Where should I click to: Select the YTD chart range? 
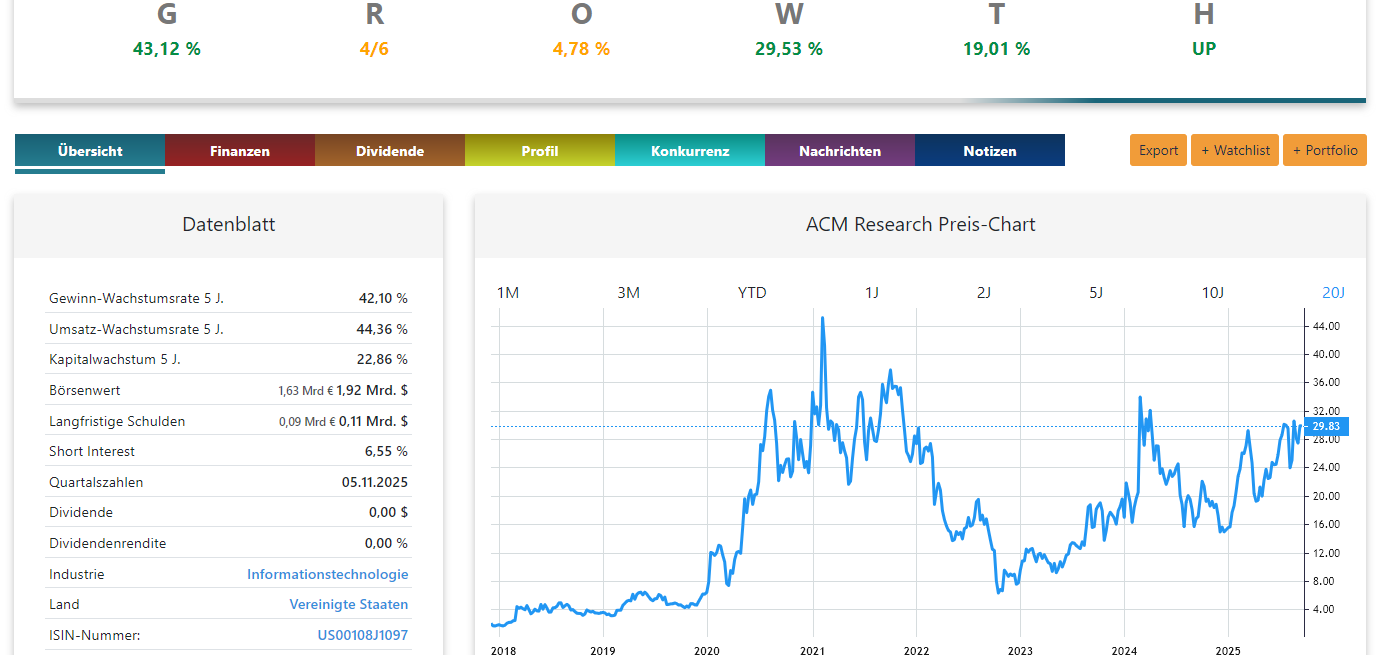[x=752, y=292]
